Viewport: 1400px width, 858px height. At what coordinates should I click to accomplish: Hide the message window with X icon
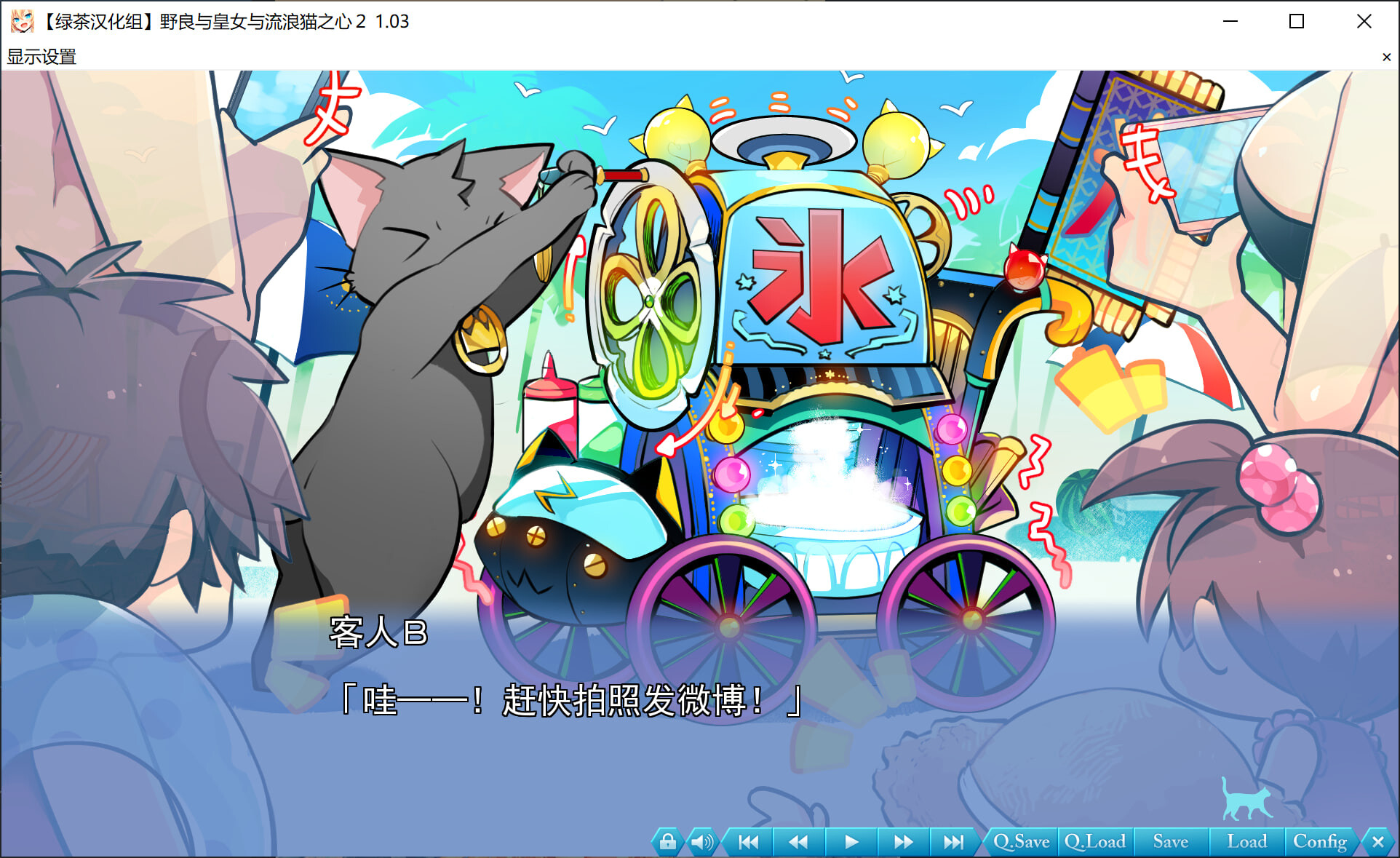click(x=1377, y=842)
